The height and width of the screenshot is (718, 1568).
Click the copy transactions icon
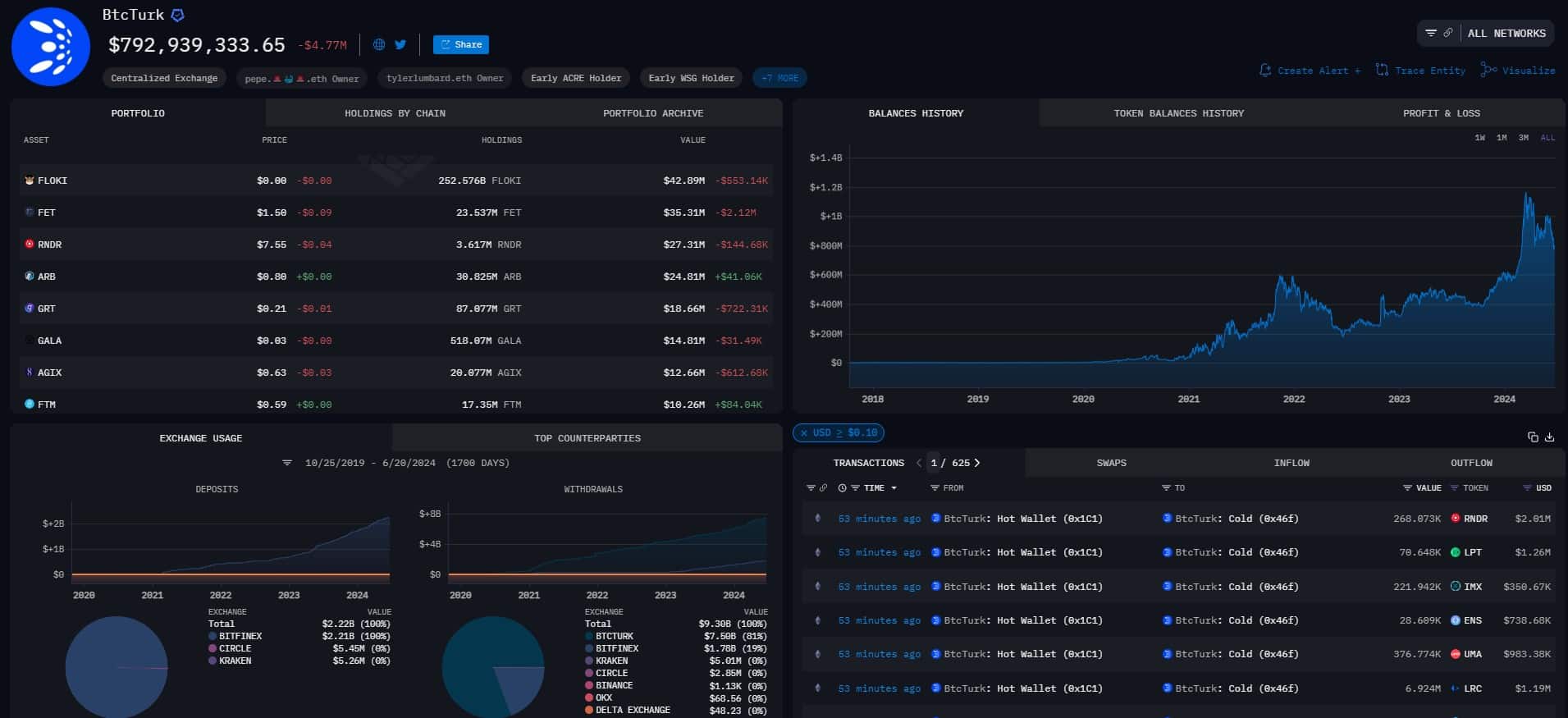tap(1533, 437)
